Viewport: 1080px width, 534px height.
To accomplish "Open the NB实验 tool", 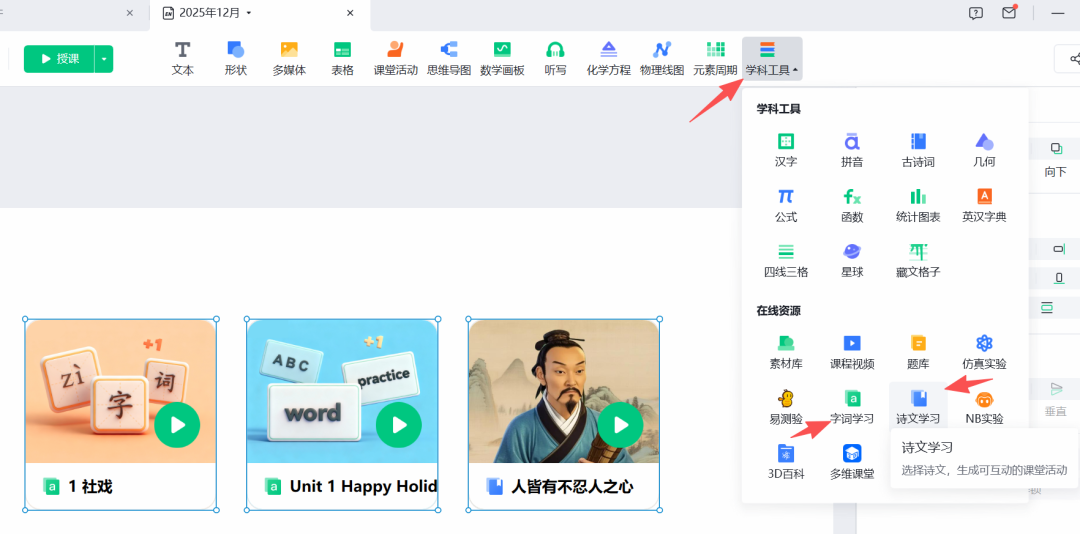I will pyautogui.click(x=984, y=407).
